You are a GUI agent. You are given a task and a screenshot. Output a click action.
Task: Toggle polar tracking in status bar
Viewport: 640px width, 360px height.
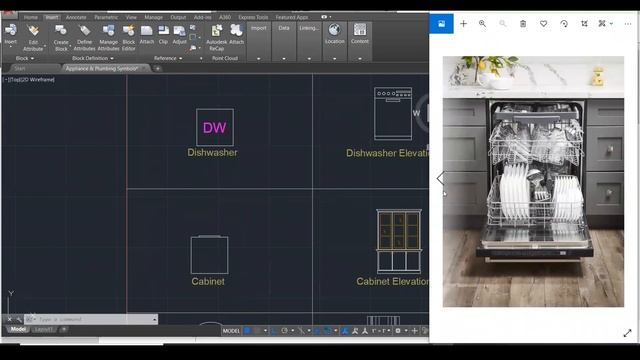[284, 331]
